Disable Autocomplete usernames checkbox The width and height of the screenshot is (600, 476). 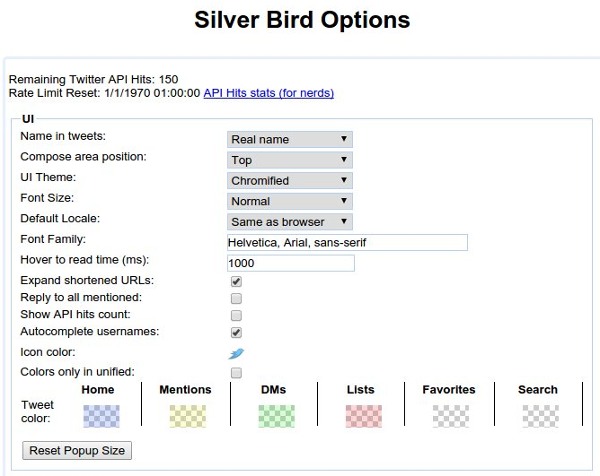(236, 331)
